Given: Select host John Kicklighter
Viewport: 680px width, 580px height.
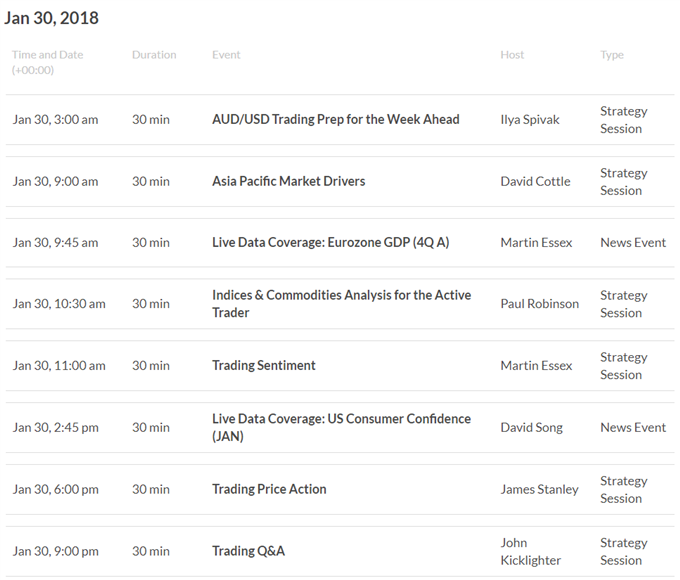Looking at the screenshot, I should pyautogui.click(x=530, y=551).
